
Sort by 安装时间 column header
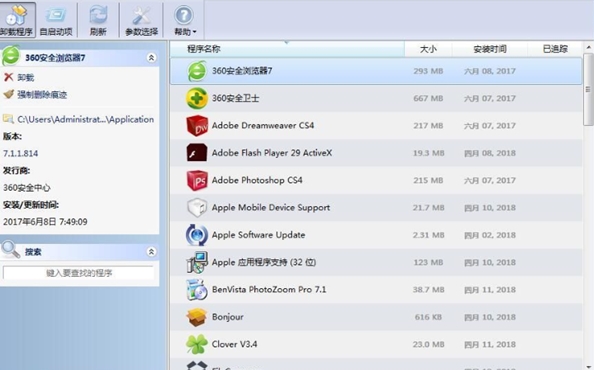490,49
